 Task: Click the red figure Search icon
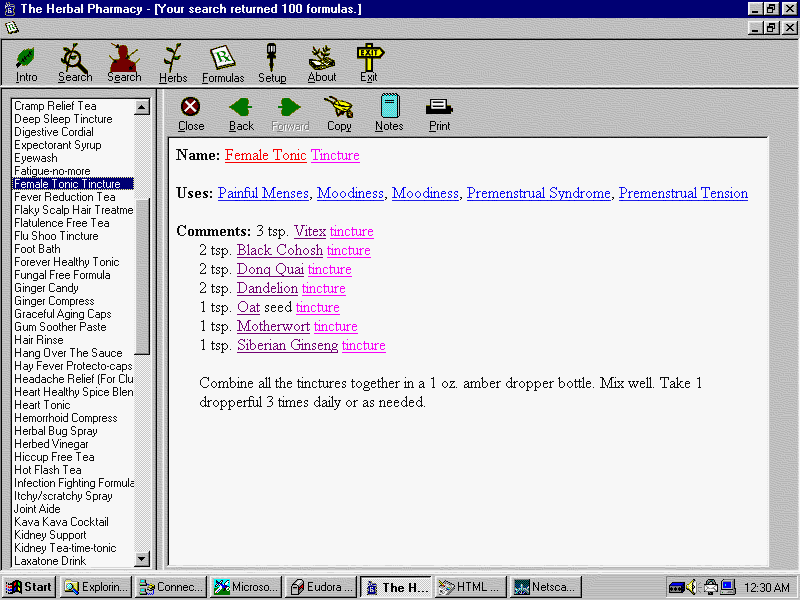(x=124, y=64)
